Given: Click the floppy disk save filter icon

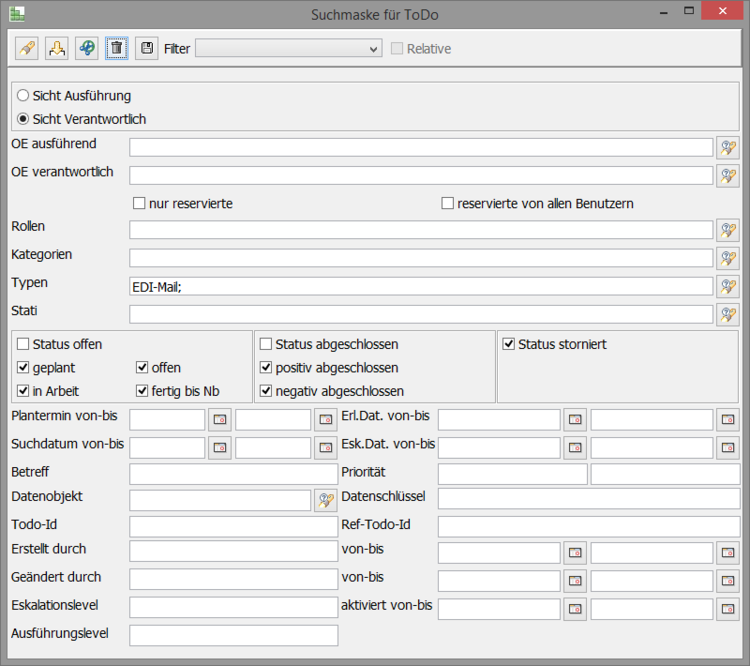Looking at the screenshot, I should pos(147,49).
